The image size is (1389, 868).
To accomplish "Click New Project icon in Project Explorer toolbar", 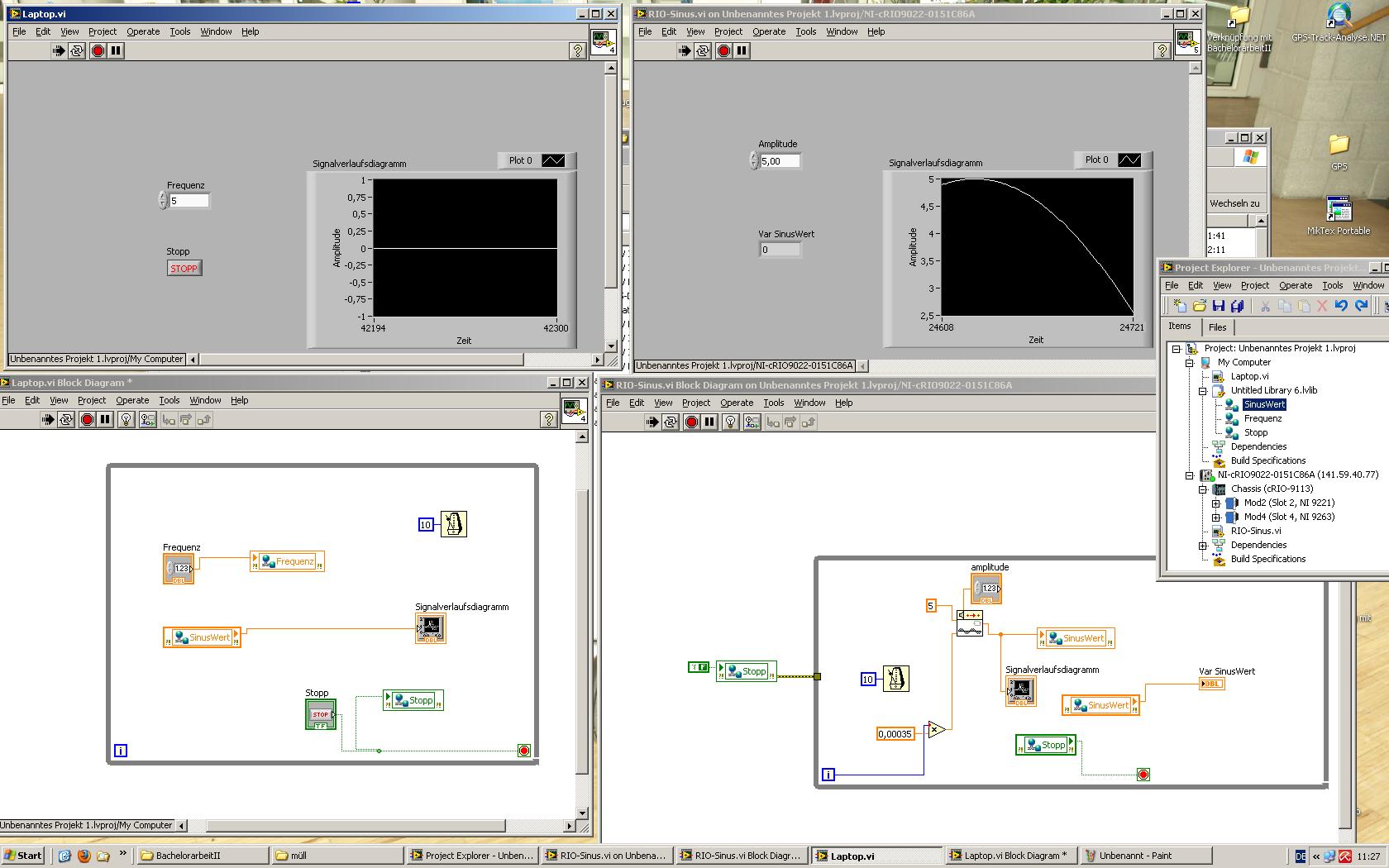I will tap(1180, 306).
